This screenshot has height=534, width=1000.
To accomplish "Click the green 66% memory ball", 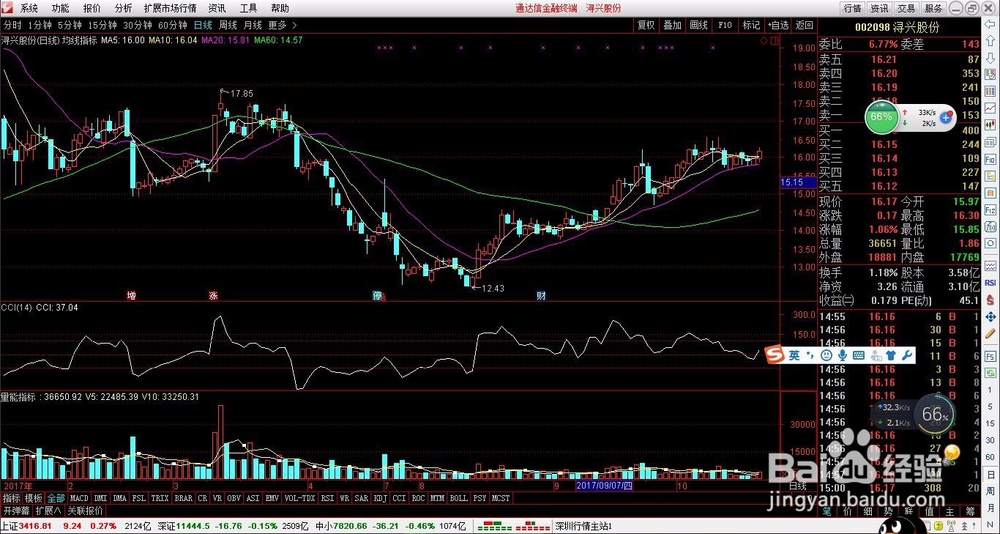I will (881, 117).
